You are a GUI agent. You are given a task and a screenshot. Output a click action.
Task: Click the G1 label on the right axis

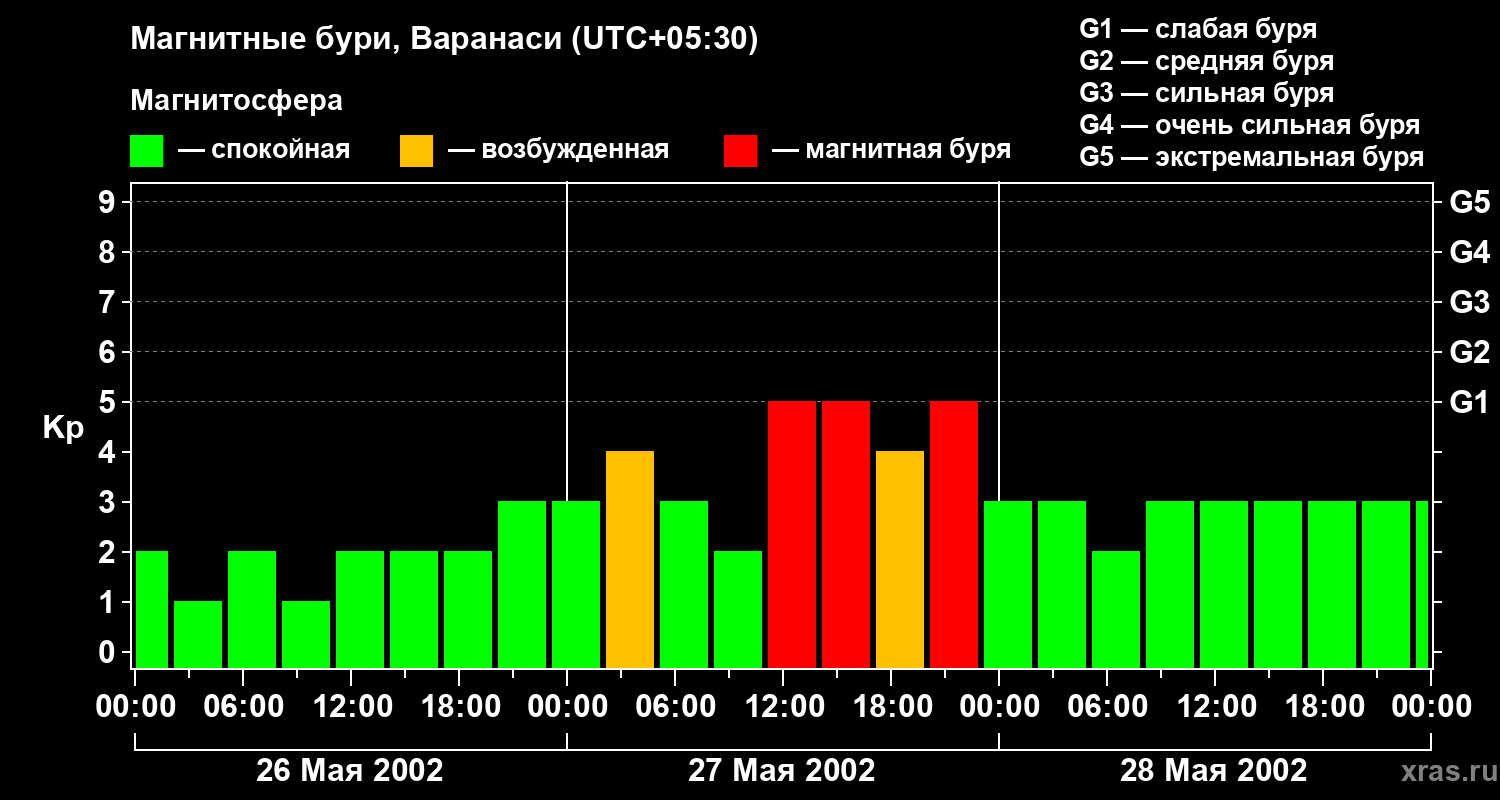[x=1469, y=403]
